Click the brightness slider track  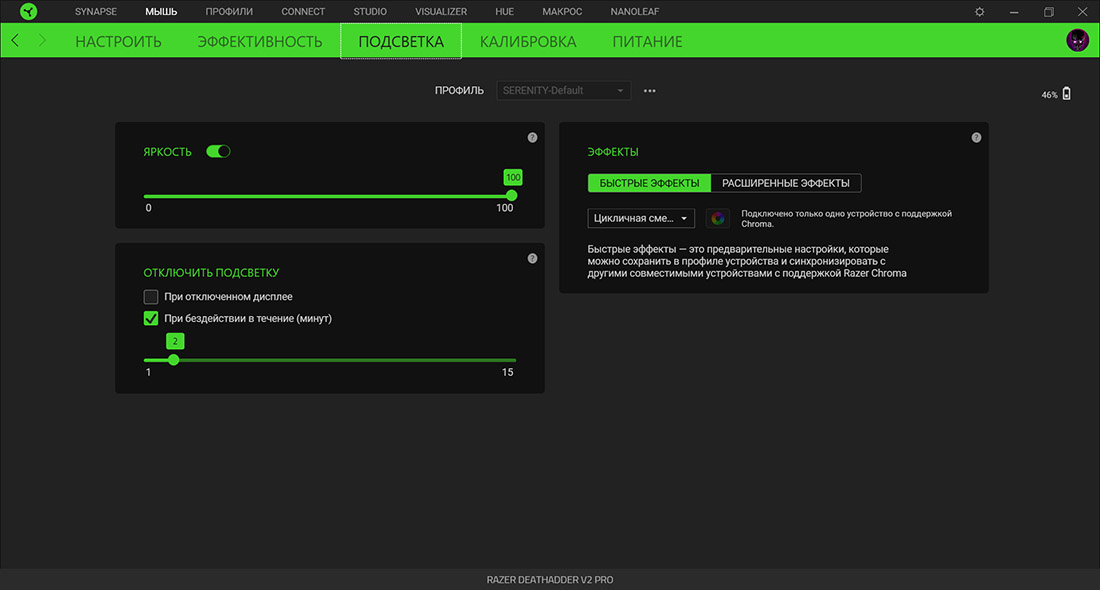tap(328, 196)
